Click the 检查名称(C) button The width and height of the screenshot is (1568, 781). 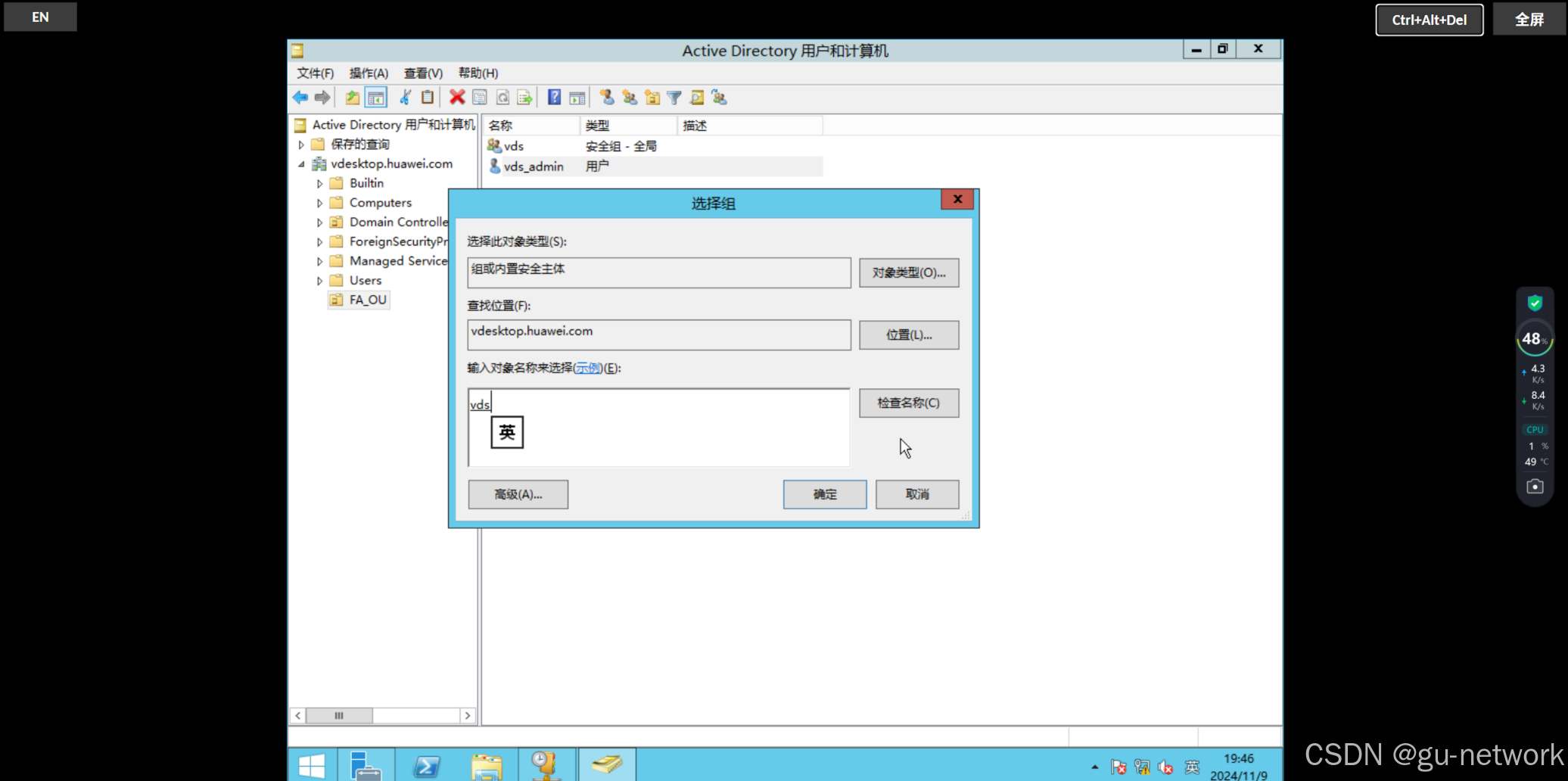909,403
